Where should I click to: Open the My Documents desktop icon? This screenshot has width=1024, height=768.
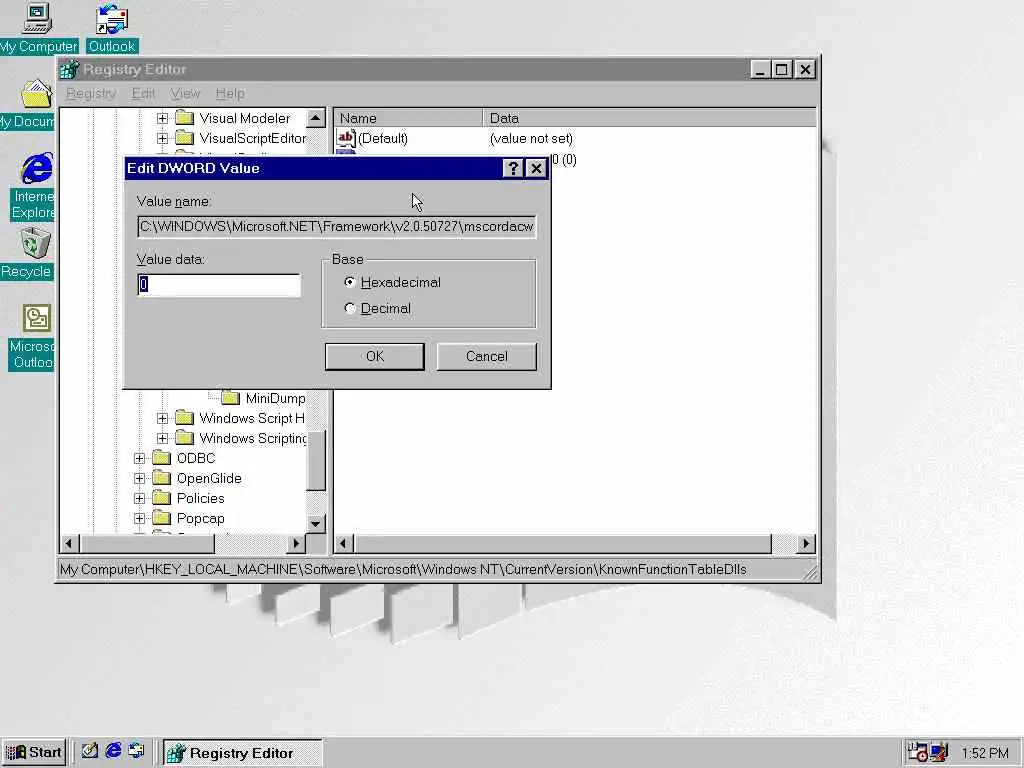click(36, 94)
